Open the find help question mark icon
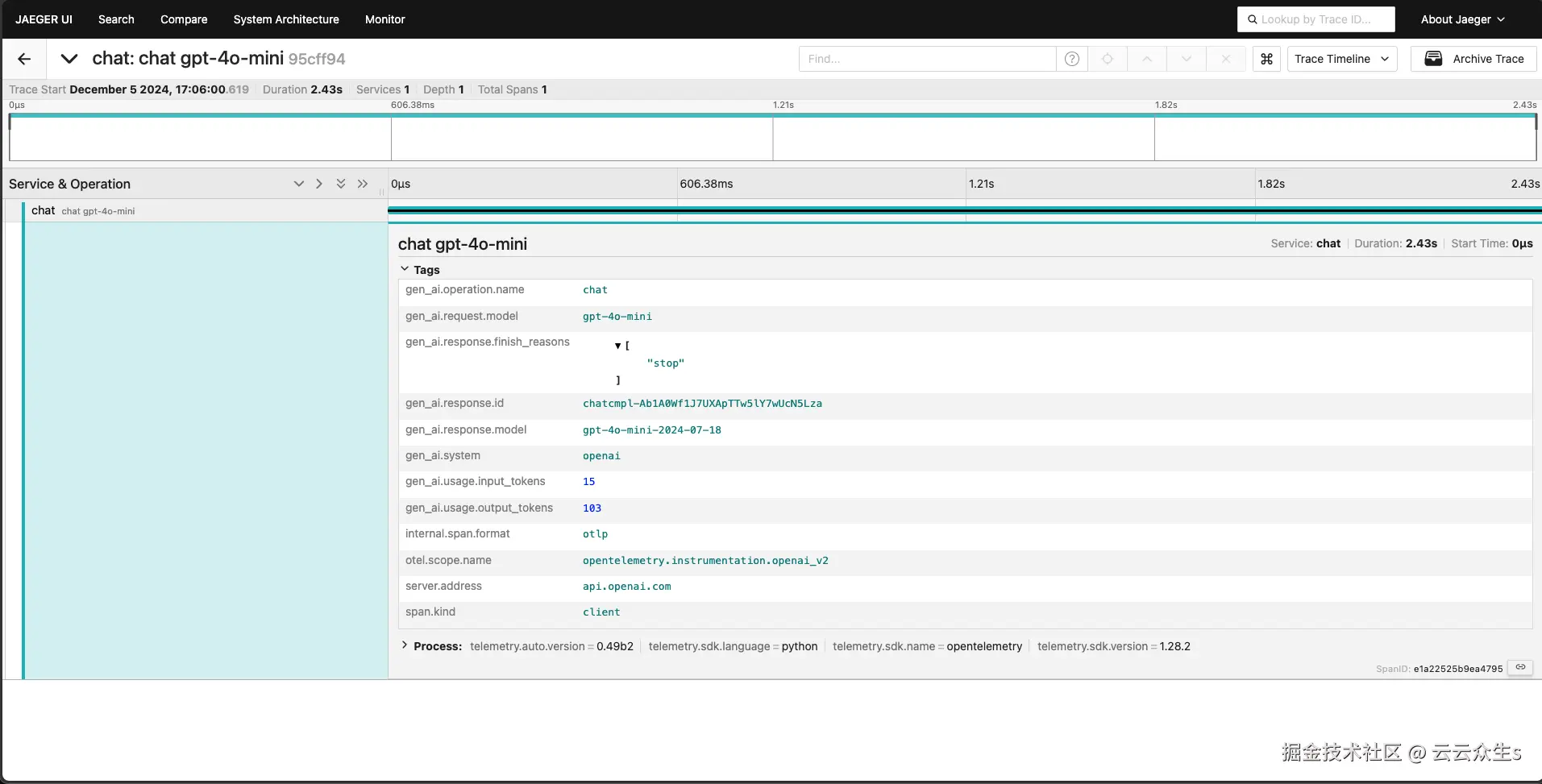1542x784 pixels. pos(1072,59)
